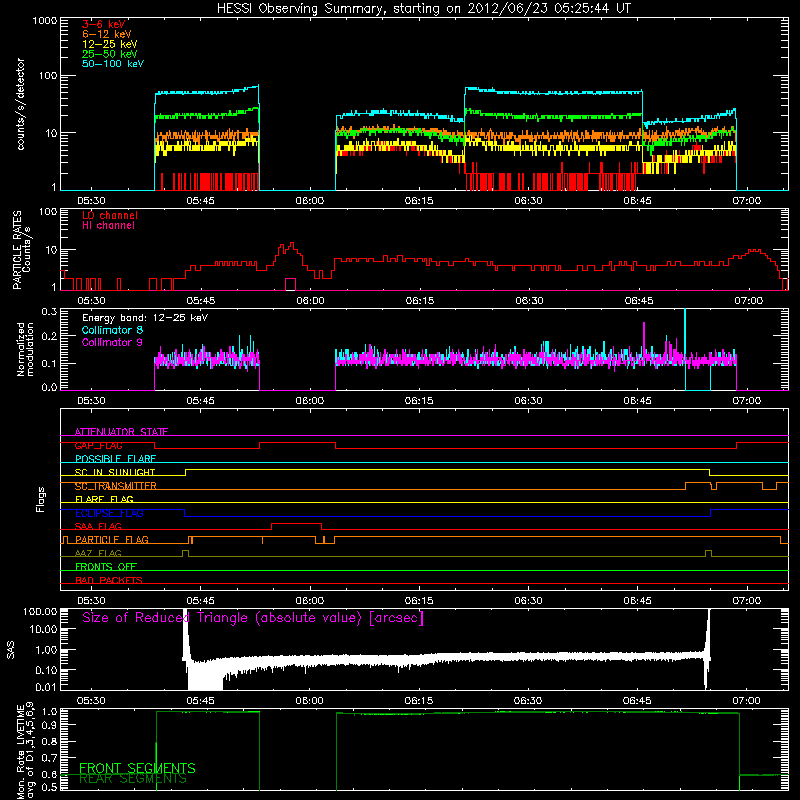Click the 100.00 tick on SAS axis

point(40,612)
